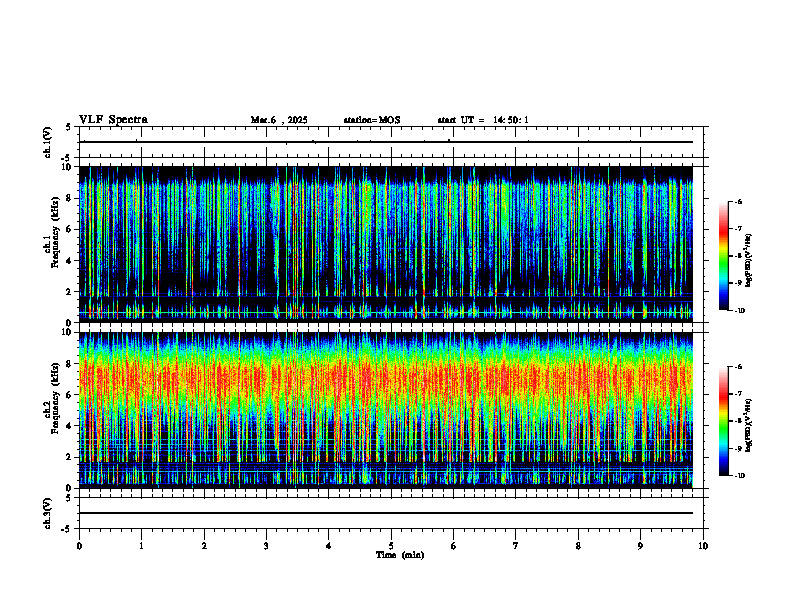The image size is (792, 612).
Task: Click time axis tick label "6"
Action: pyautogui.click(x=453, y=546)
